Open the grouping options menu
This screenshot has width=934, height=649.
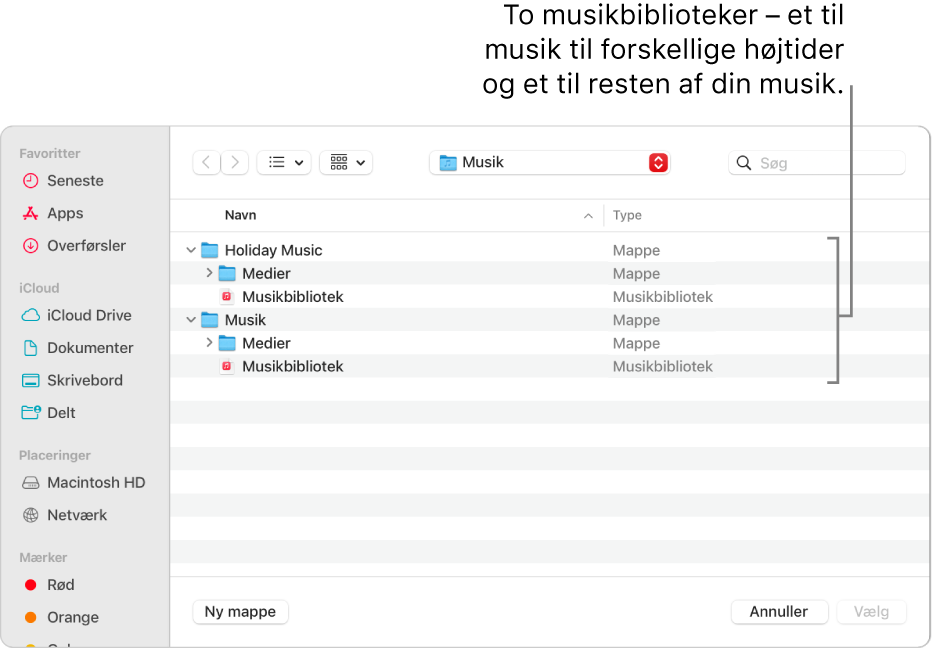pyautogui.click(x=345, y=161)
